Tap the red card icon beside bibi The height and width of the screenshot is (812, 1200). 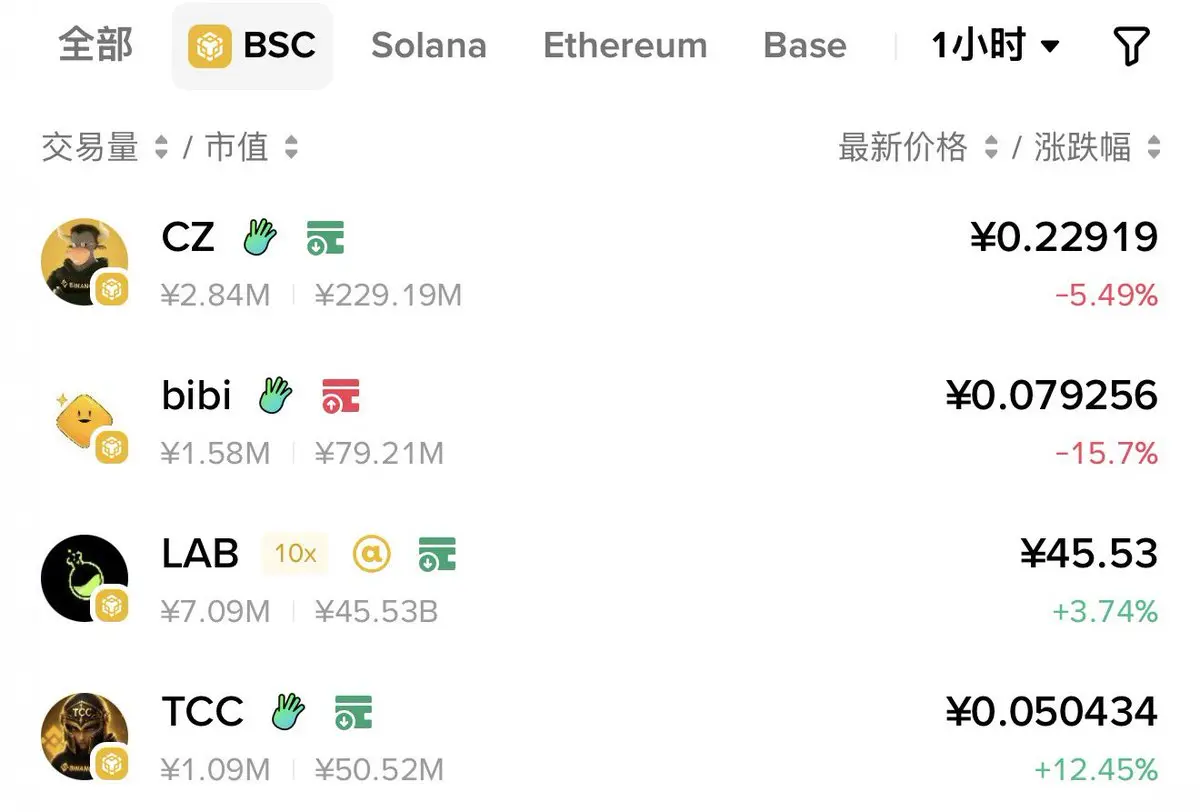pyautogui.click(x=341, y=396)
